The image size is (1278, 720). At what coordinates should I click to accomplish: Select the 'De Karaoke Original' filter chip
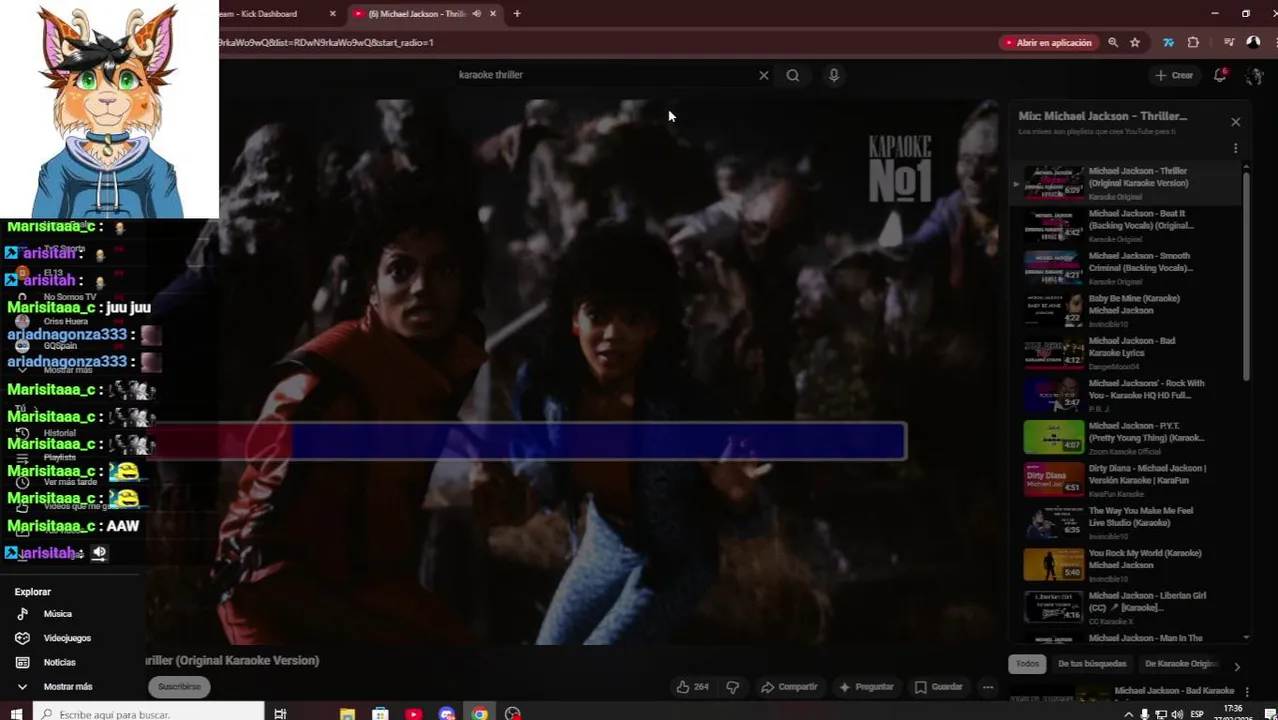[x=1180, y=664]
